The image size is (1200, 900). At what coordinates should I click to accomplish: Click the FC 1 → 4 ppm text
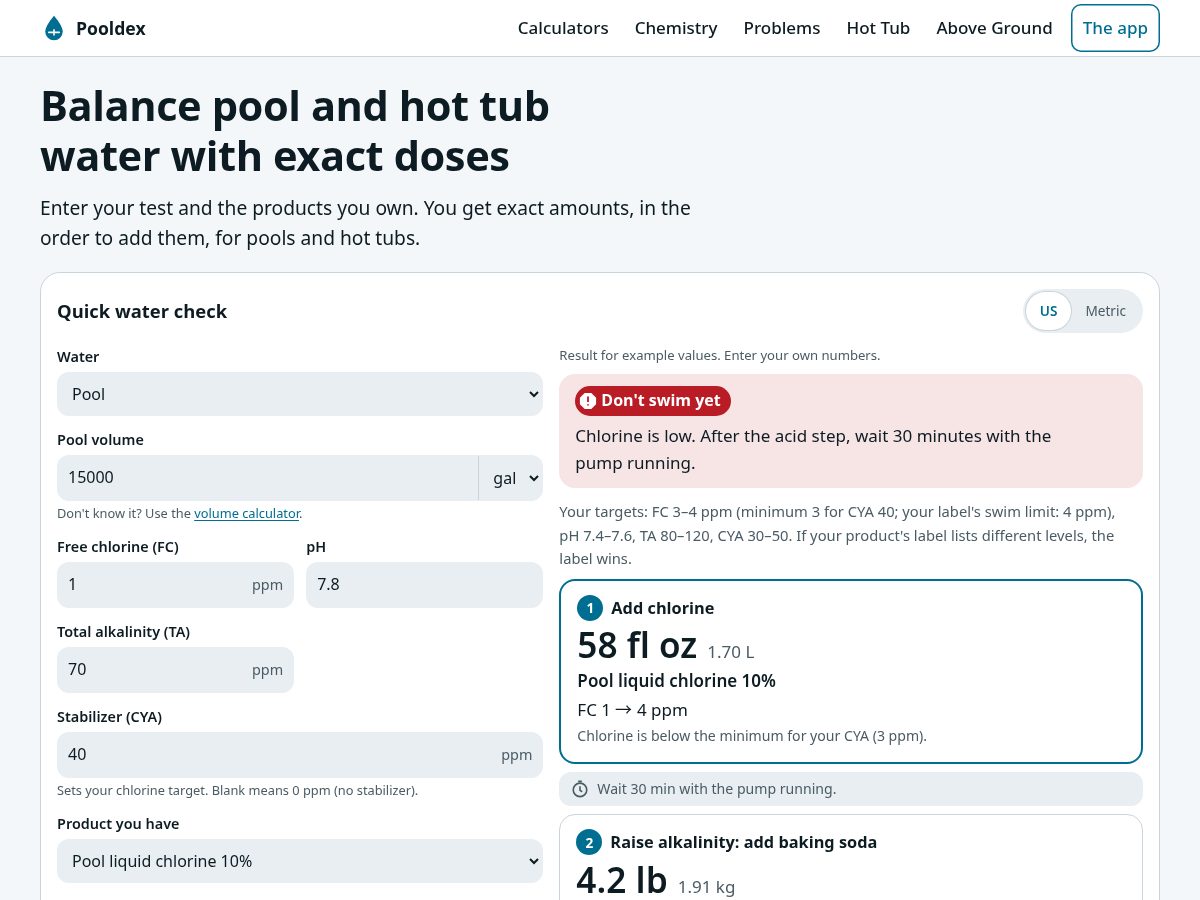click(632, 710)
